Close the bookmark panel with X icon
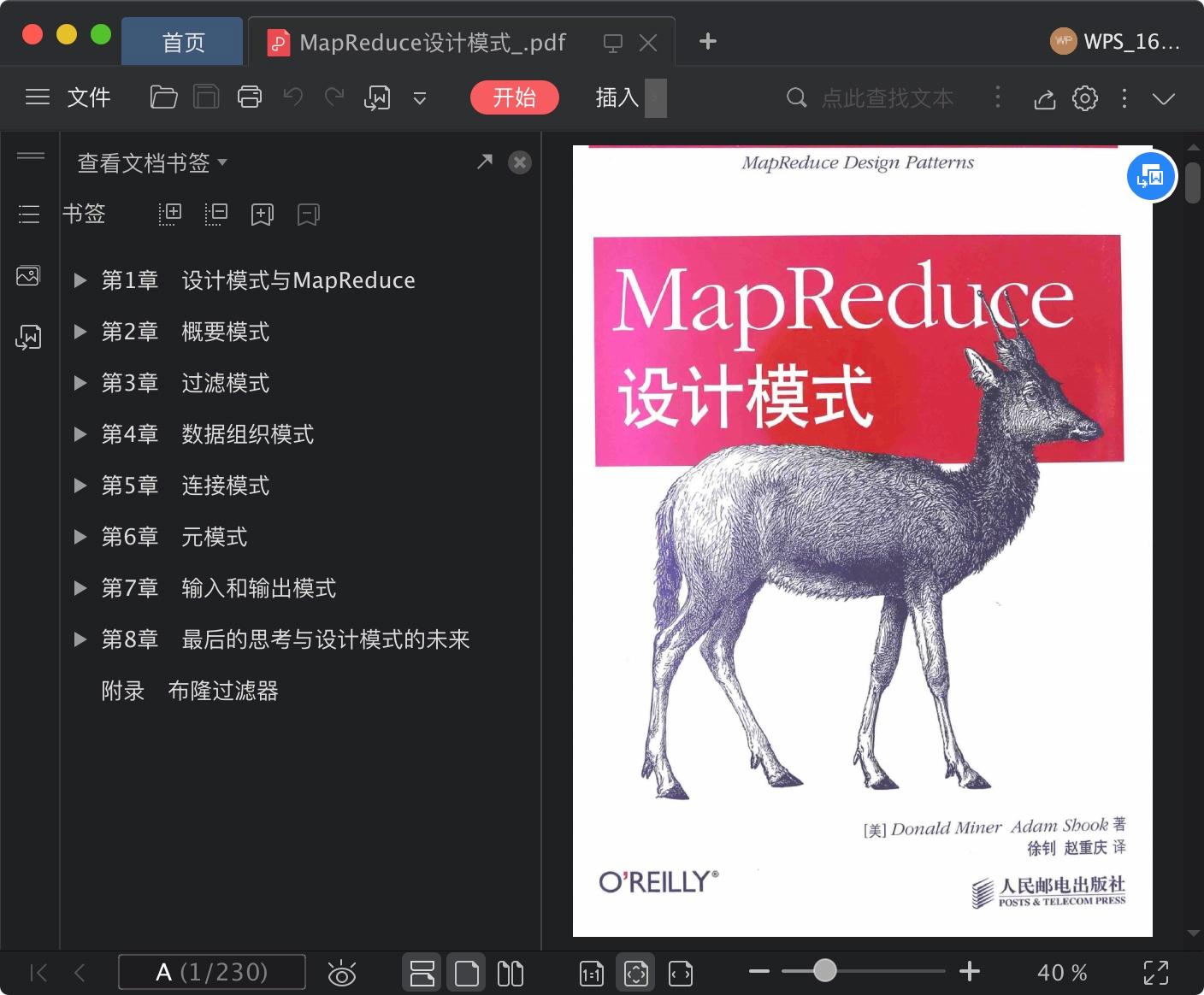This screenshot has width=1204, height=995. click(x=520, y=162)
